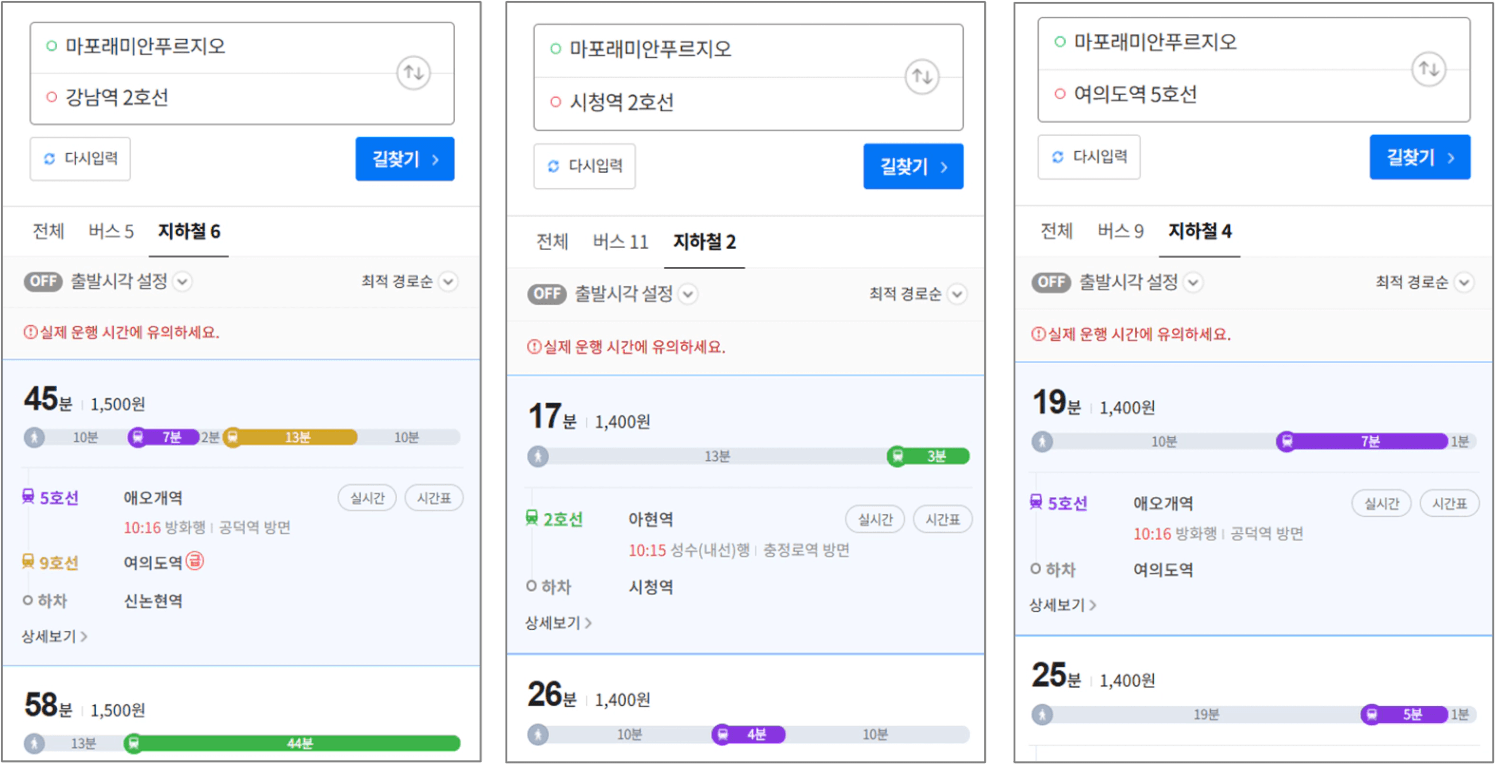The width and height of the screenshot is (1495, 764).
Task: Click 시간표 button in 19분 route
Action: tap(1449, 503)
